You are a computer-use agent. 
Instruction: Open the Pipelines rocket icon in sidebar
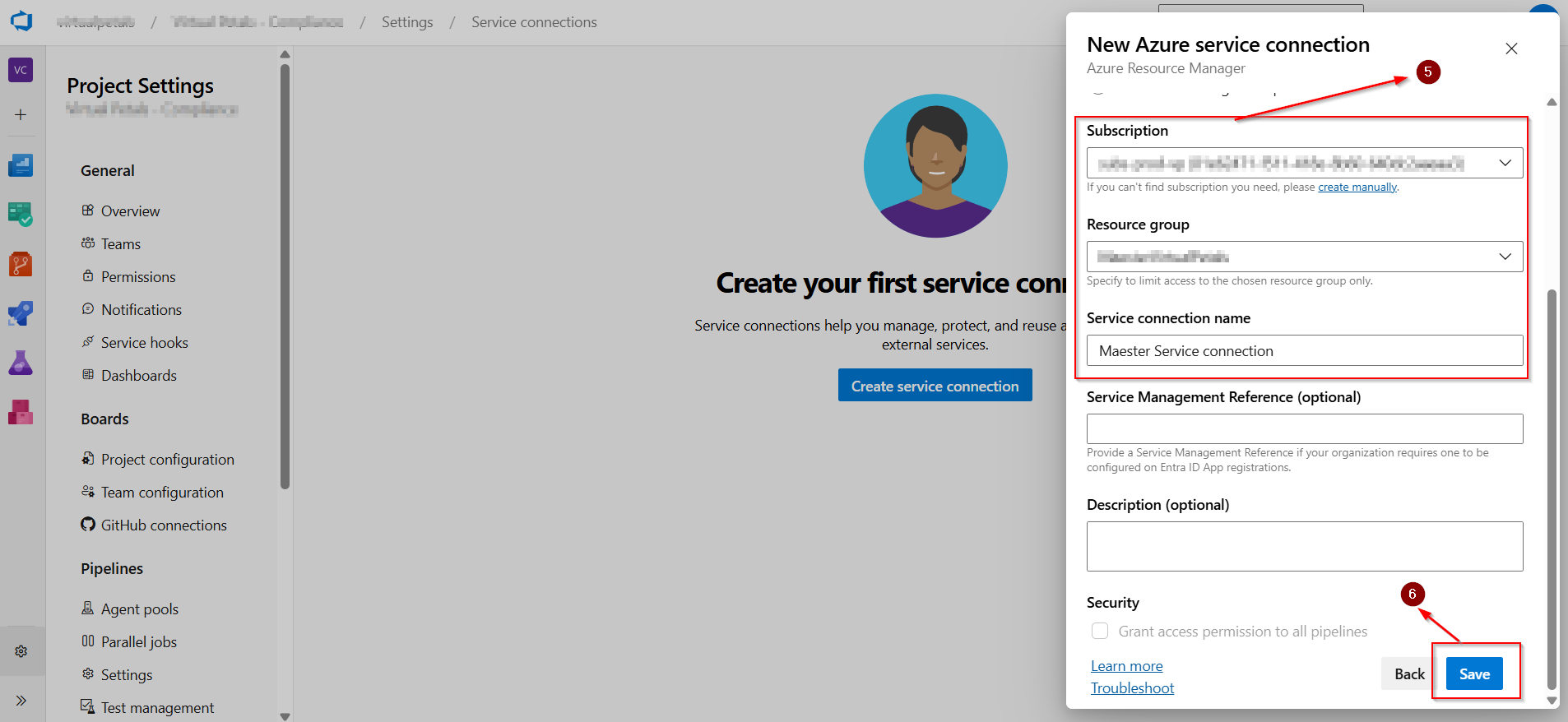(21, 313)
